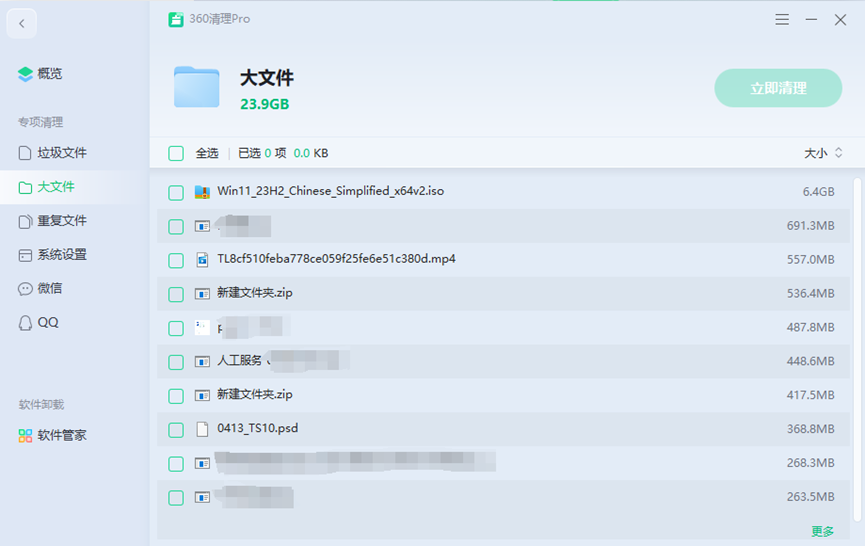This screenshot has width=865, height=546.
Task: Click the 立即清理 button
Action: pyautogui.click(x=778, y=88)
